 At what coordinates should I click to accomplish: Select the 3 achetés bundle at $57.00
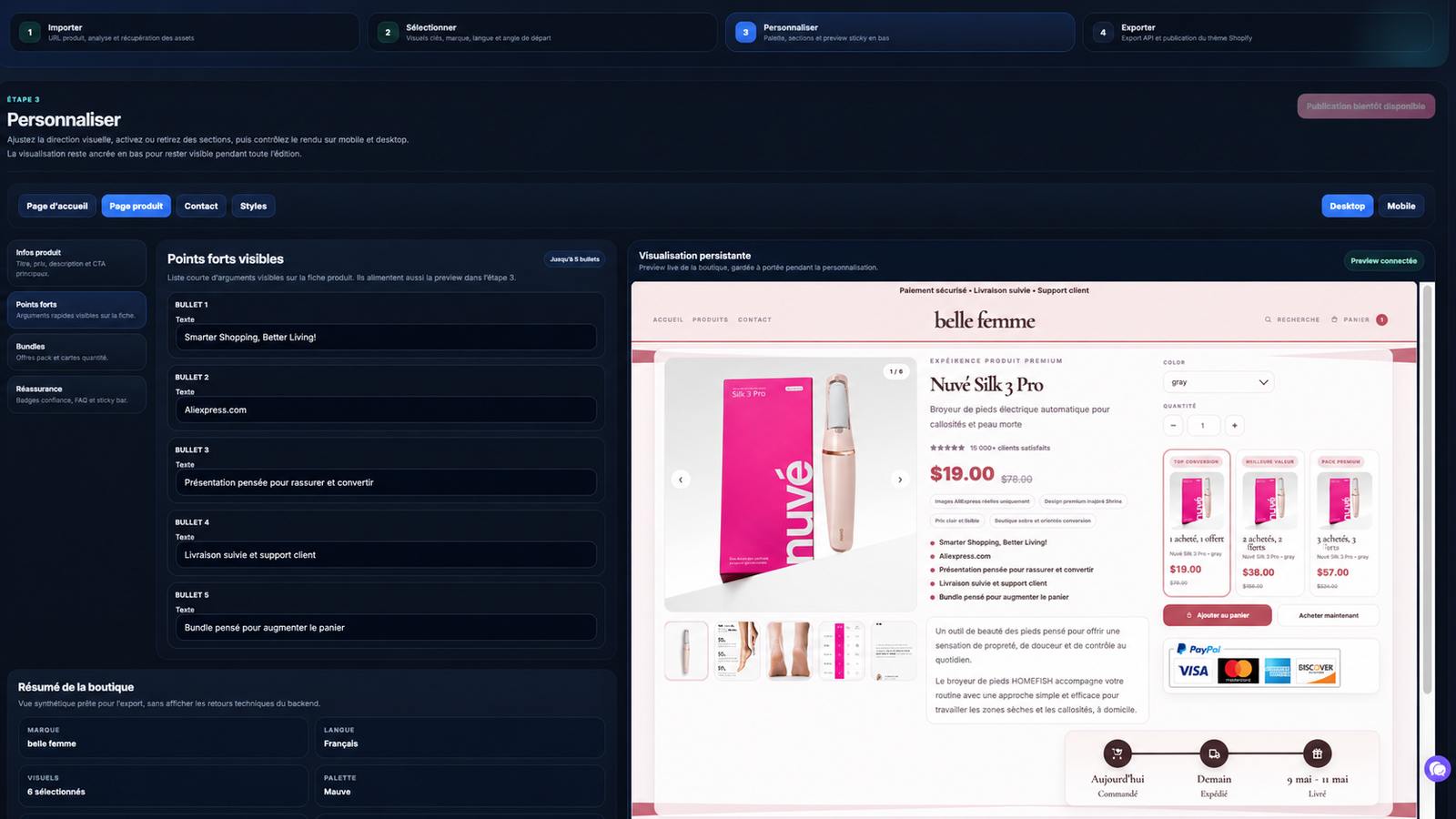pyautogui.click(x=1345, y=521)
